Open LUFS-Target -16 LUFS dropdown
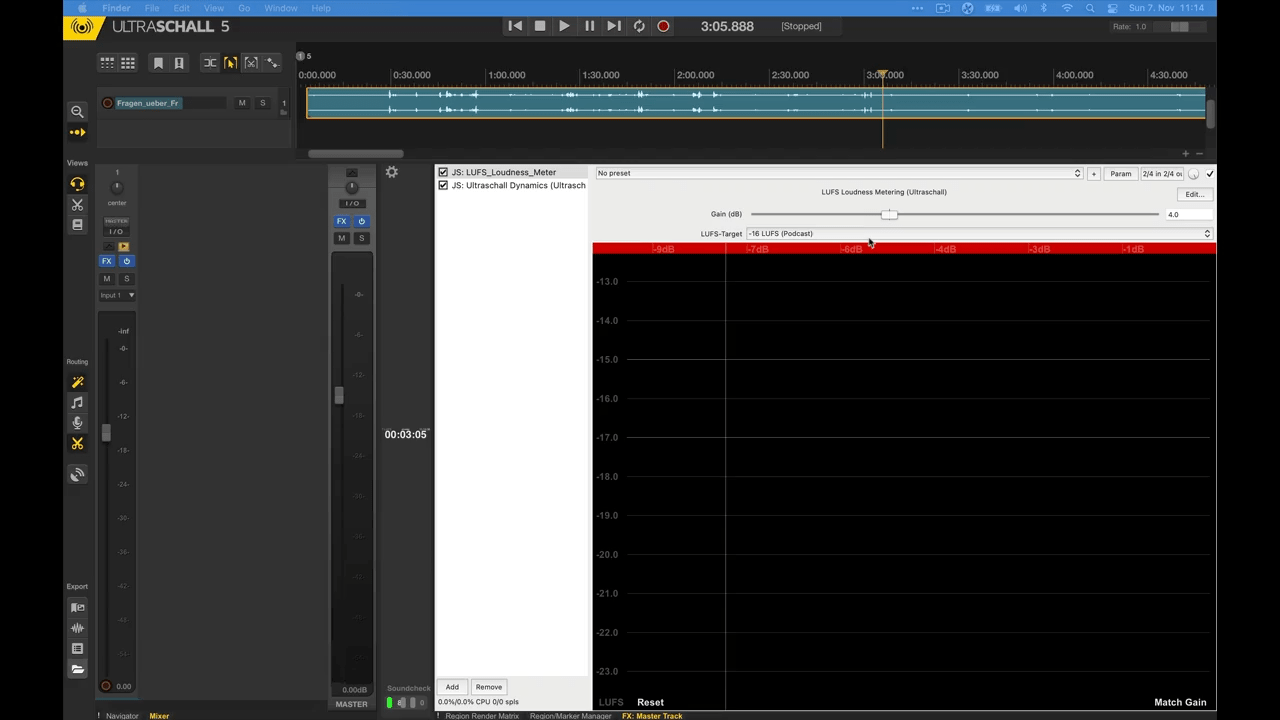1280x720 pixels. pos(979,234)
